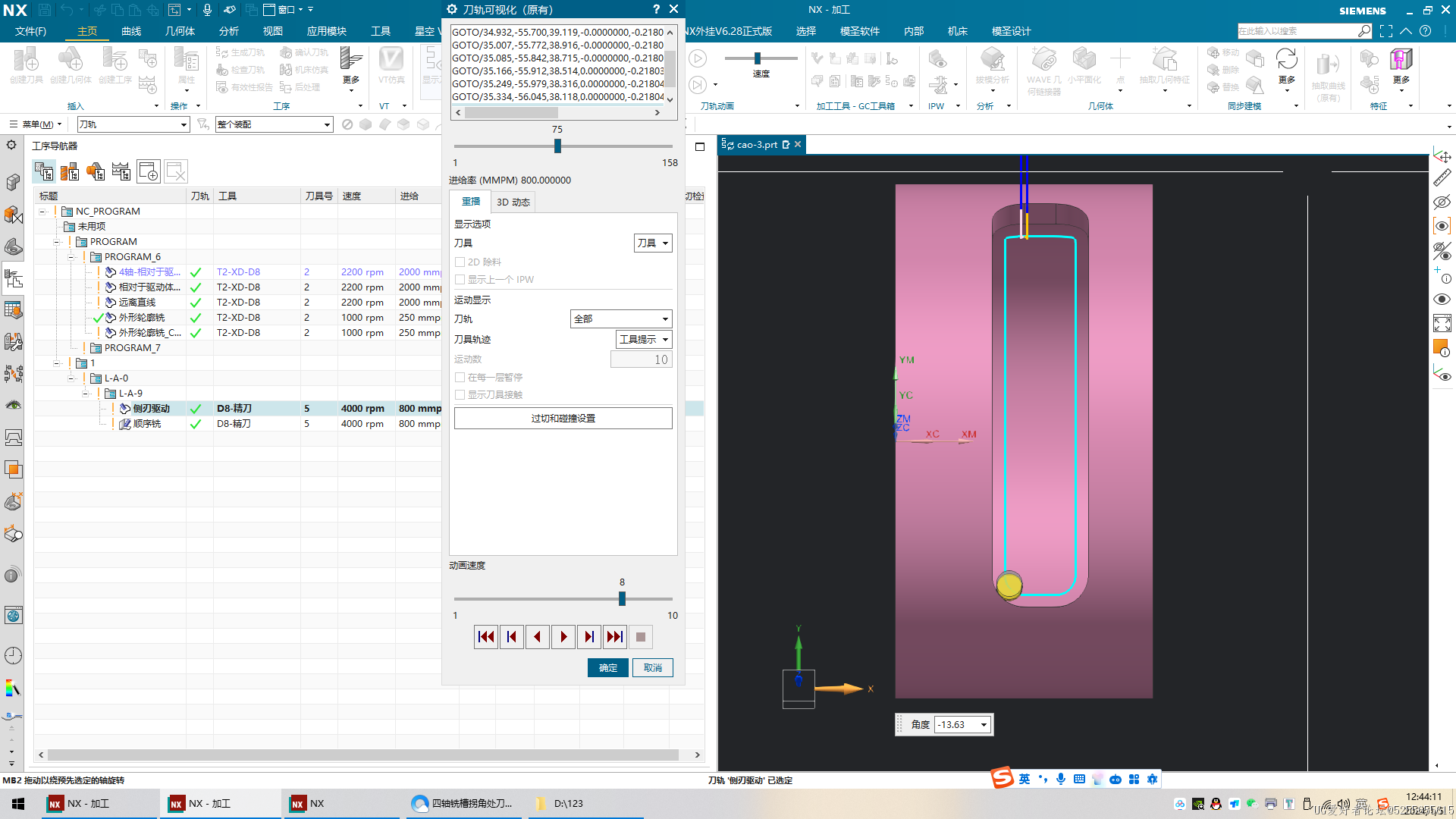
Task: Select Geometry View in operation navigator
Action: (96, 171)
